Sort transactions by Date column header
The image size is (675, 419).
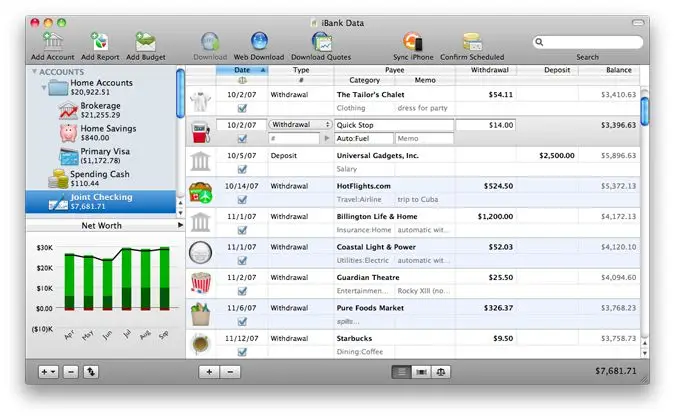242,70
